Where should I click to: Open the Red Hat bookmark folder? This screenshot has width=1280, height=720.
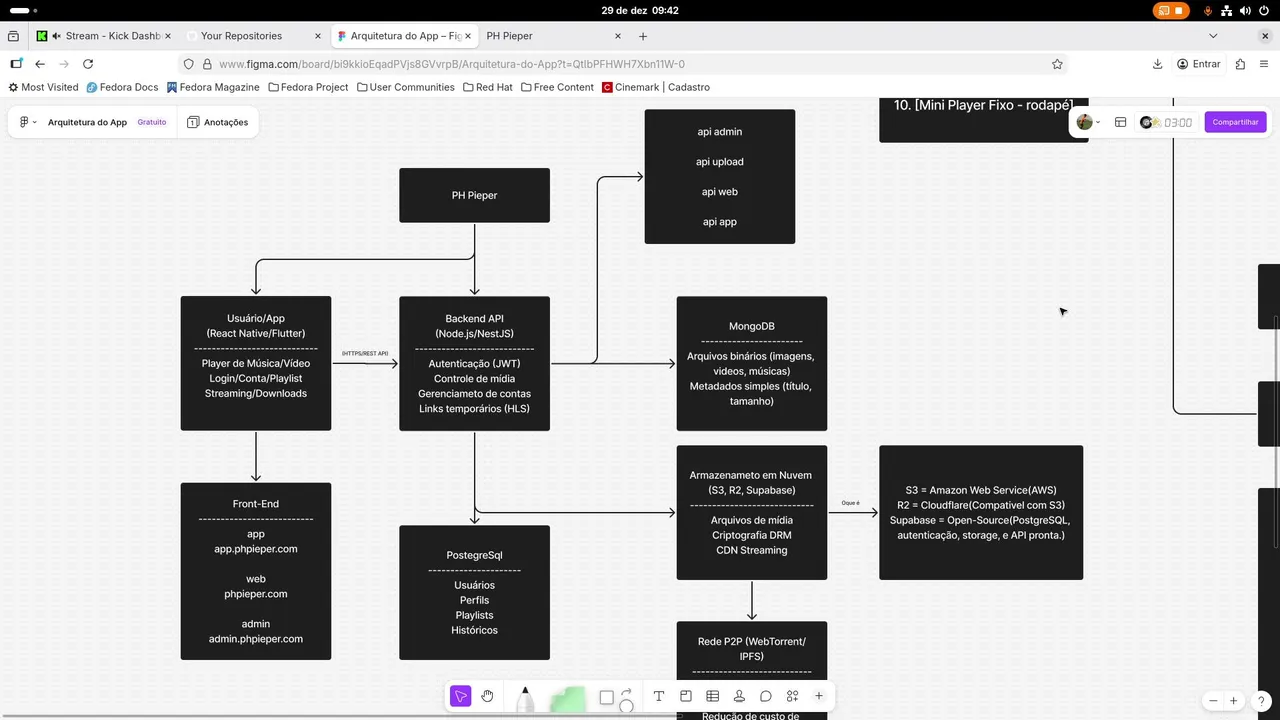click(x=487, y=87)
